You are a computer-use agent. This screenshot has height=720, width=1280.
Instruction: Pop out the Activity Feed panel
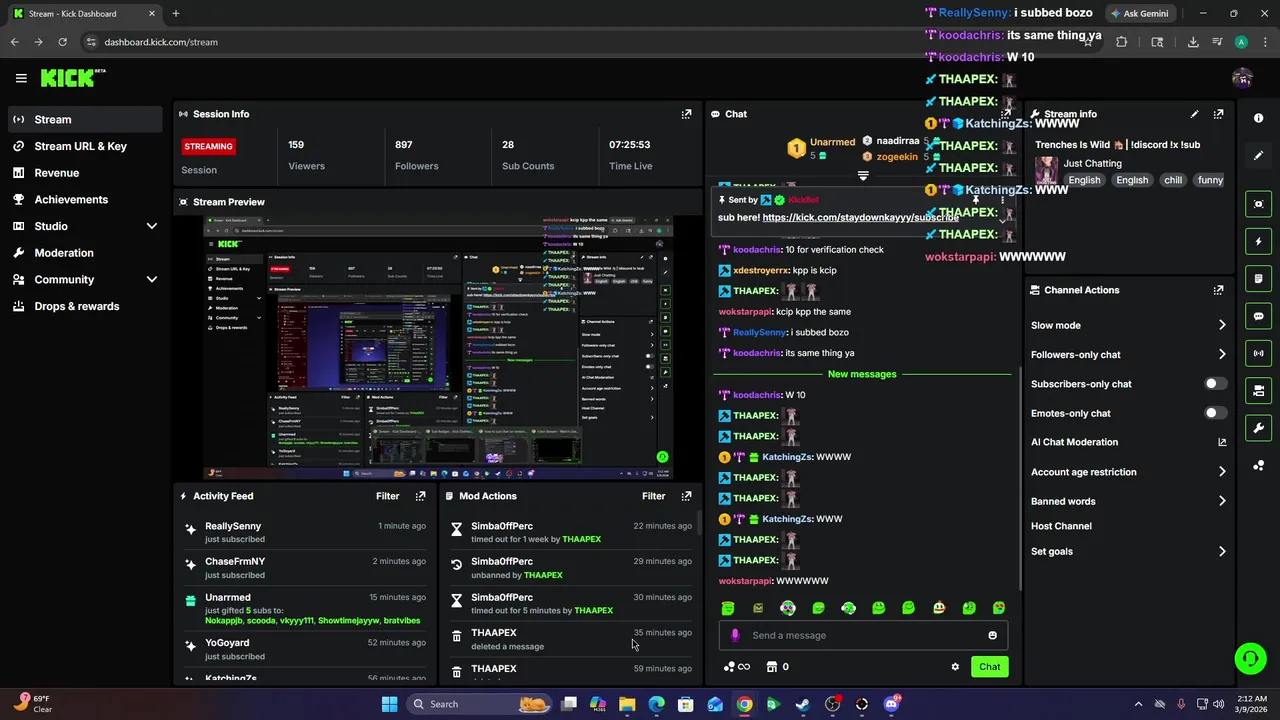(x=420, y=496)
